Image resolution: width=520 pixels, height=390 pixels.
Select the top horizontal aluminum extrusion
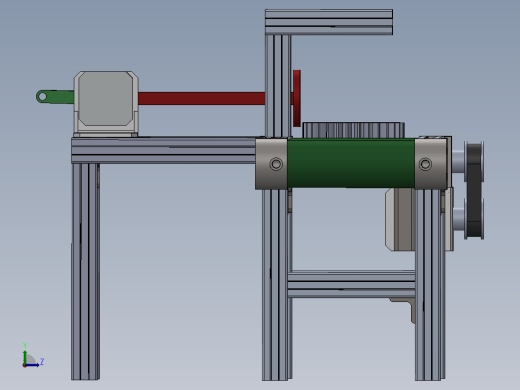[x=329, y=22]
